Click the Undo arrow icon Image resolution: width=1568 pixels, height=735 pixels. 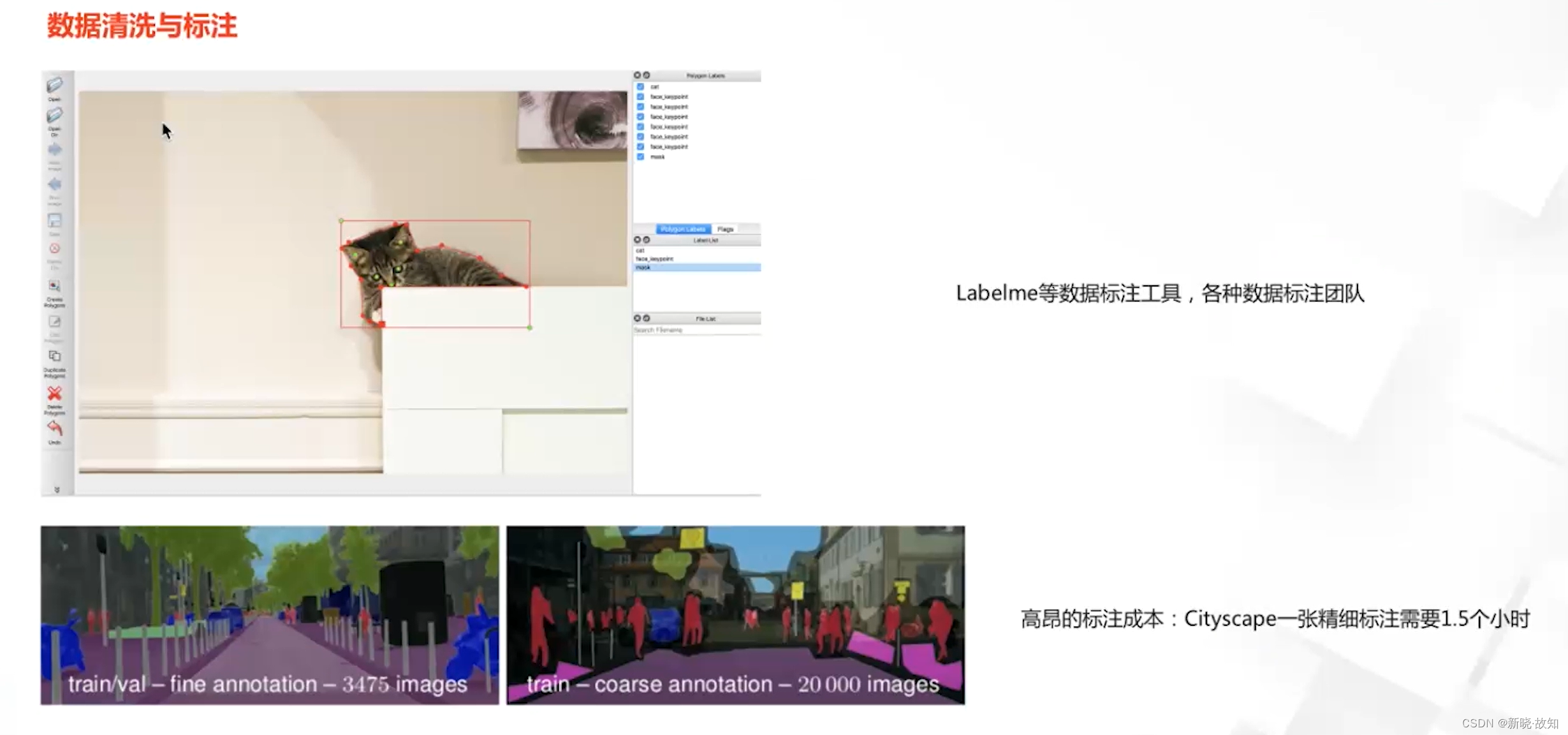coord(55,428)
